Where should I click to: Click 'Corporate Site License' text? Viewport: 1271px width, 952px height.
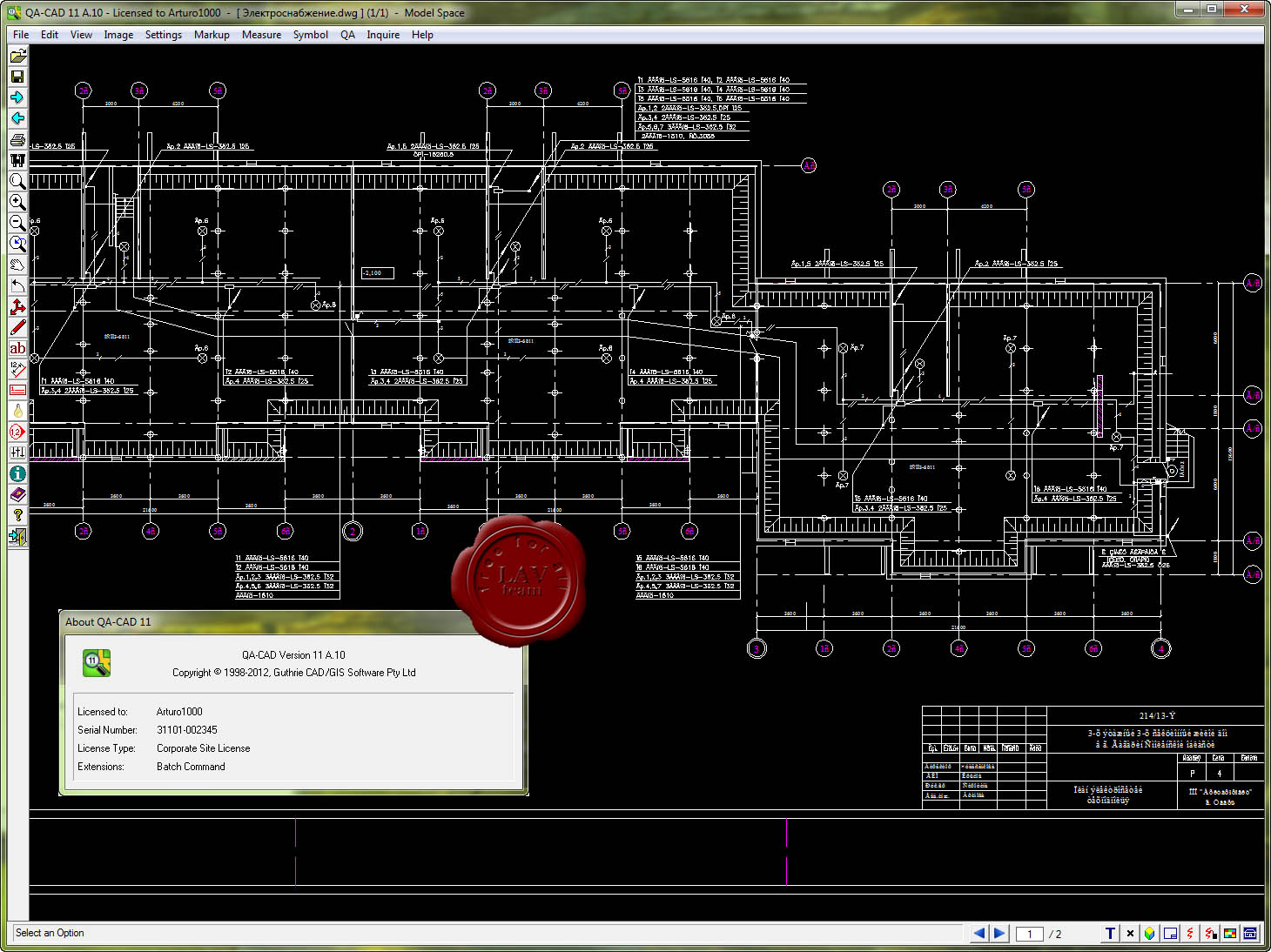(x=203, y=748)
